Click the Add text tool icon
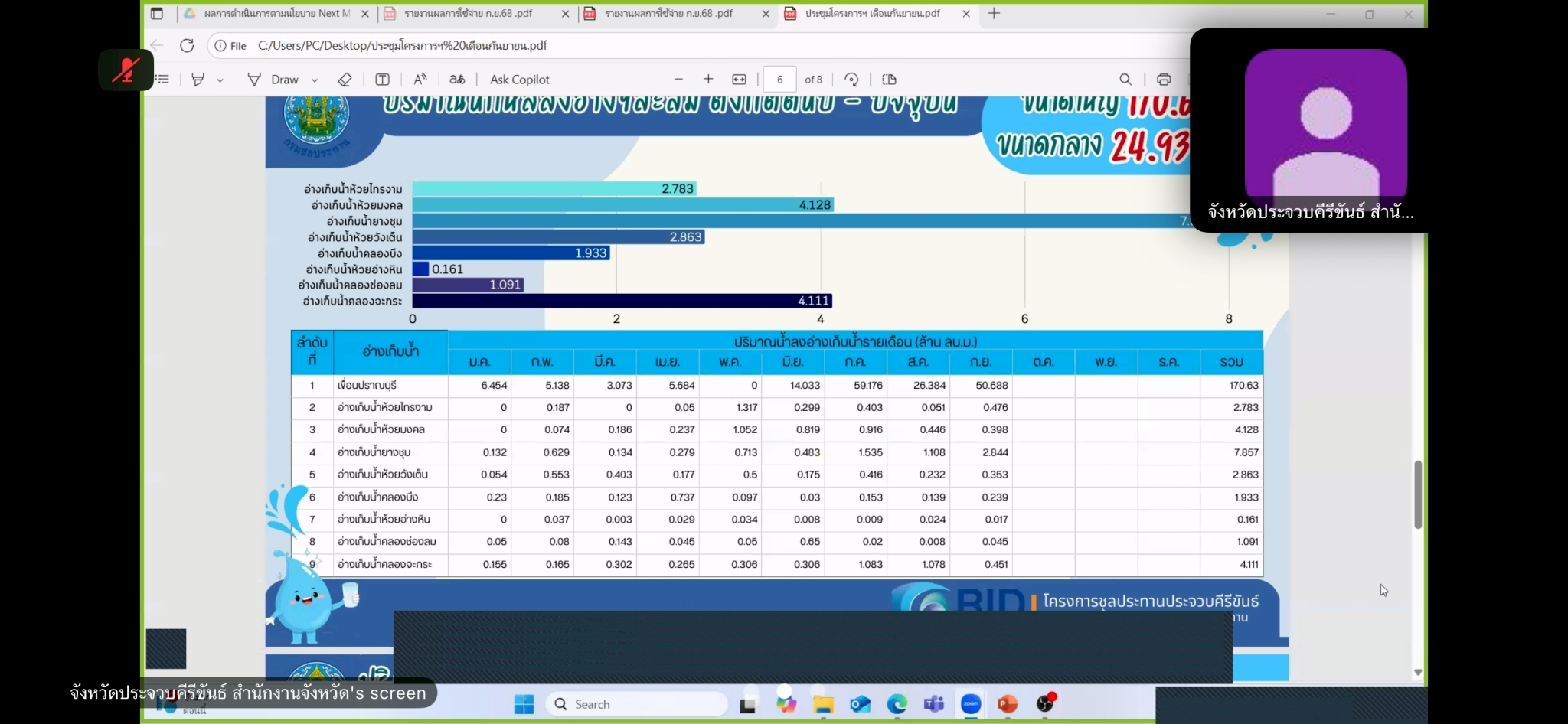 (x=382, y=80)
